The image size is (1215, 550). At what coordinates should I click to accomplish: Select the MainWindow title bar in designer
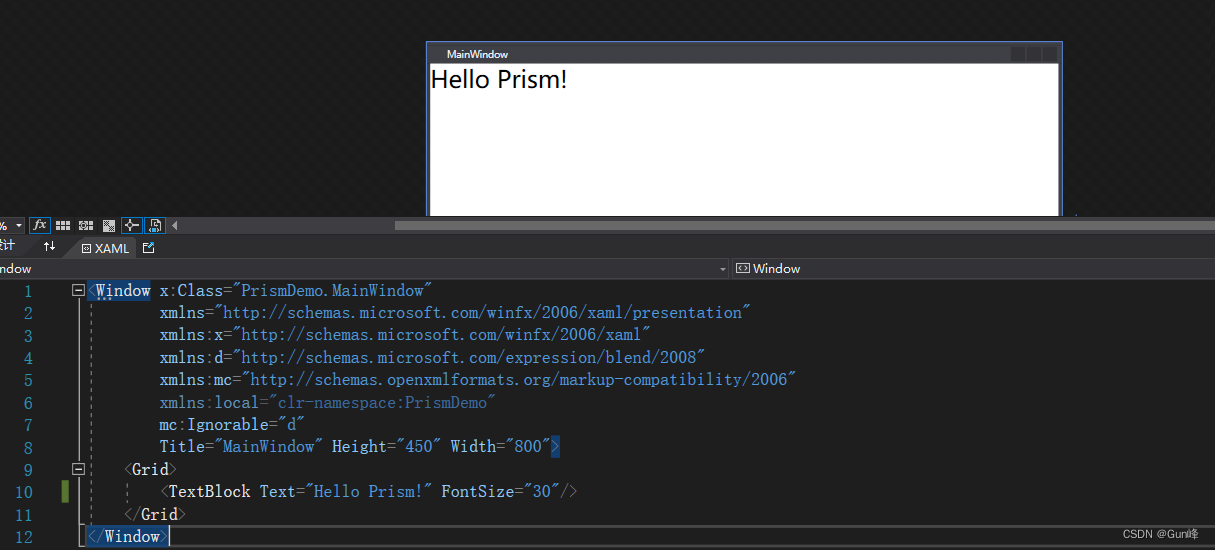[x=742, y=54]
